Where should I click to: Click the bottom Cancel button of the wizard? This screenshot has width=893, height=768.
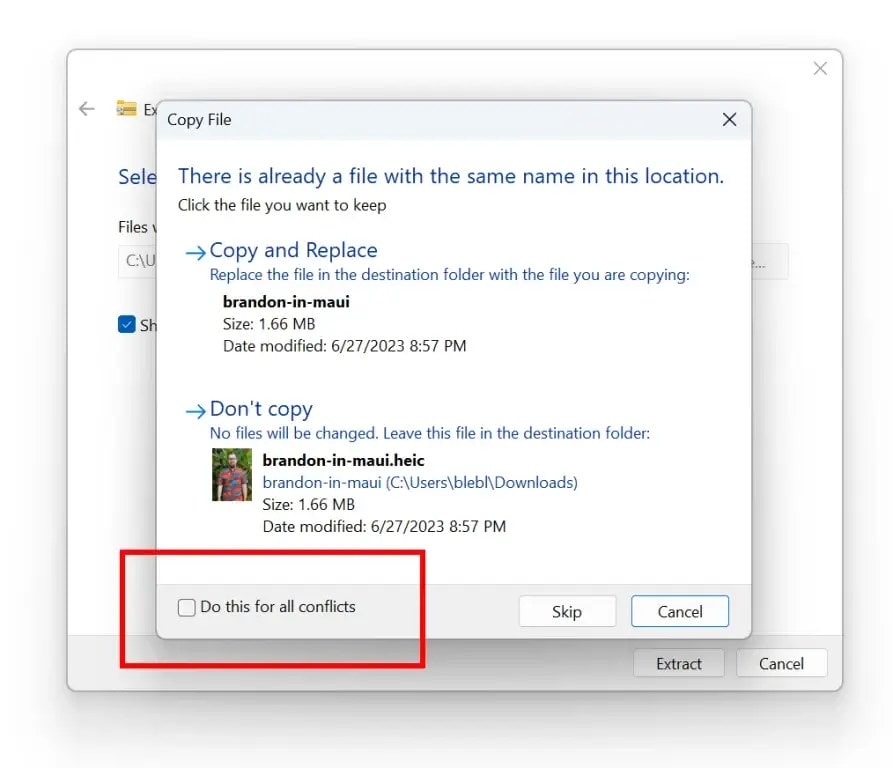(x=781, y=663)
